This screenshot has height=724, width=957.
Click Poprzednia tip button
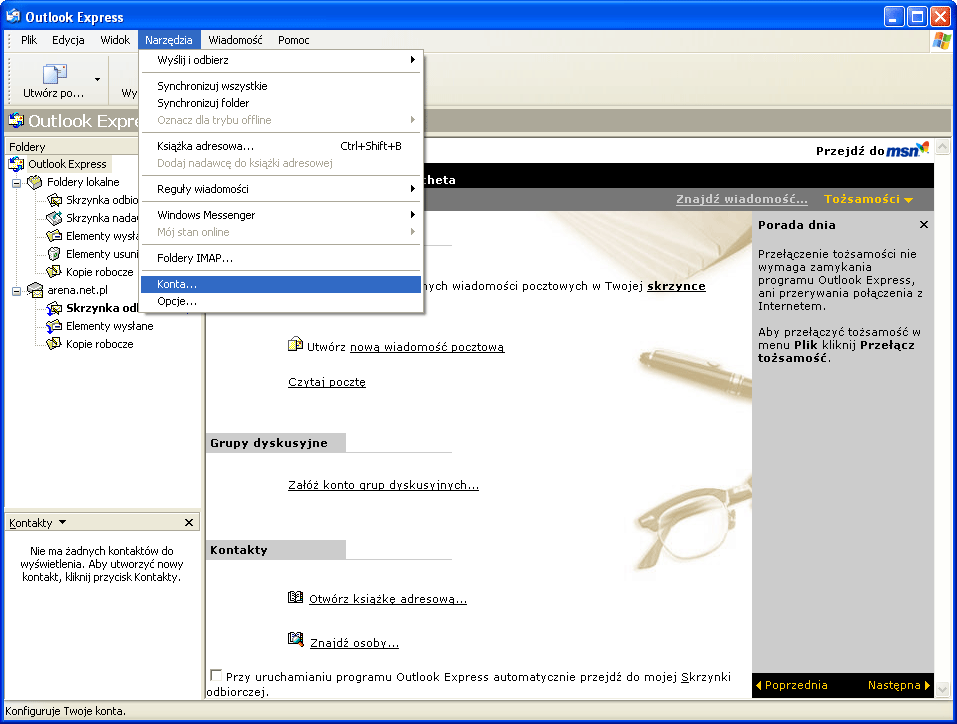(792, 685)
